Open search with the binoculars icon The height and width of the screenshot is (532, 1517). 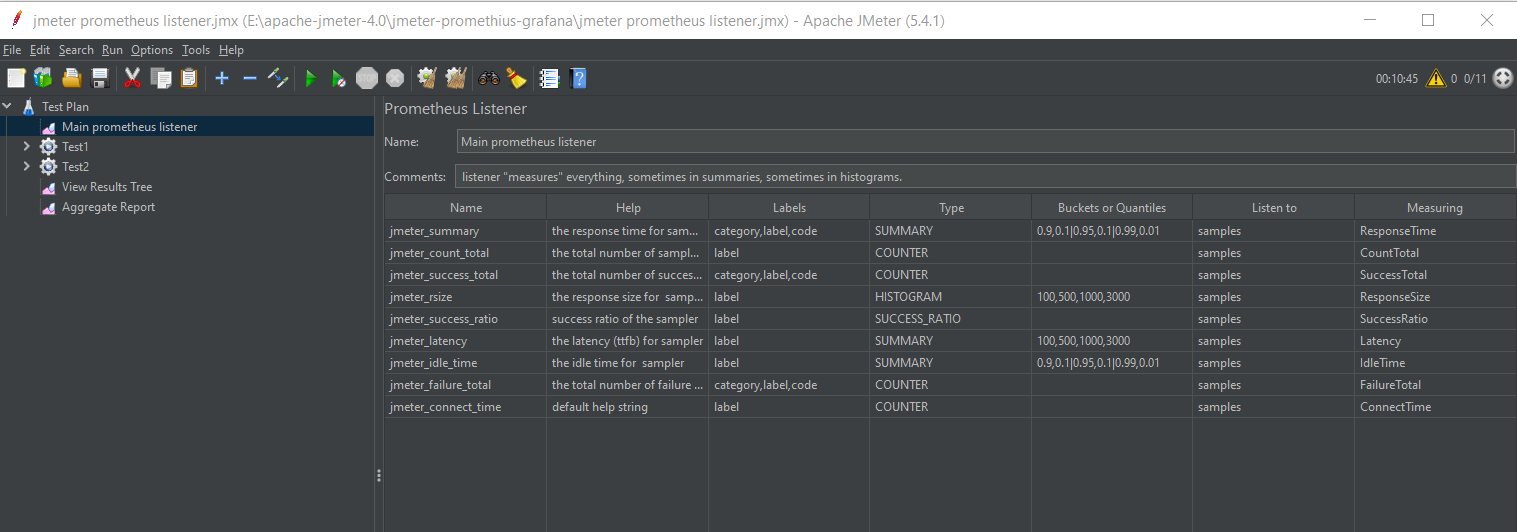click(489, 78)
